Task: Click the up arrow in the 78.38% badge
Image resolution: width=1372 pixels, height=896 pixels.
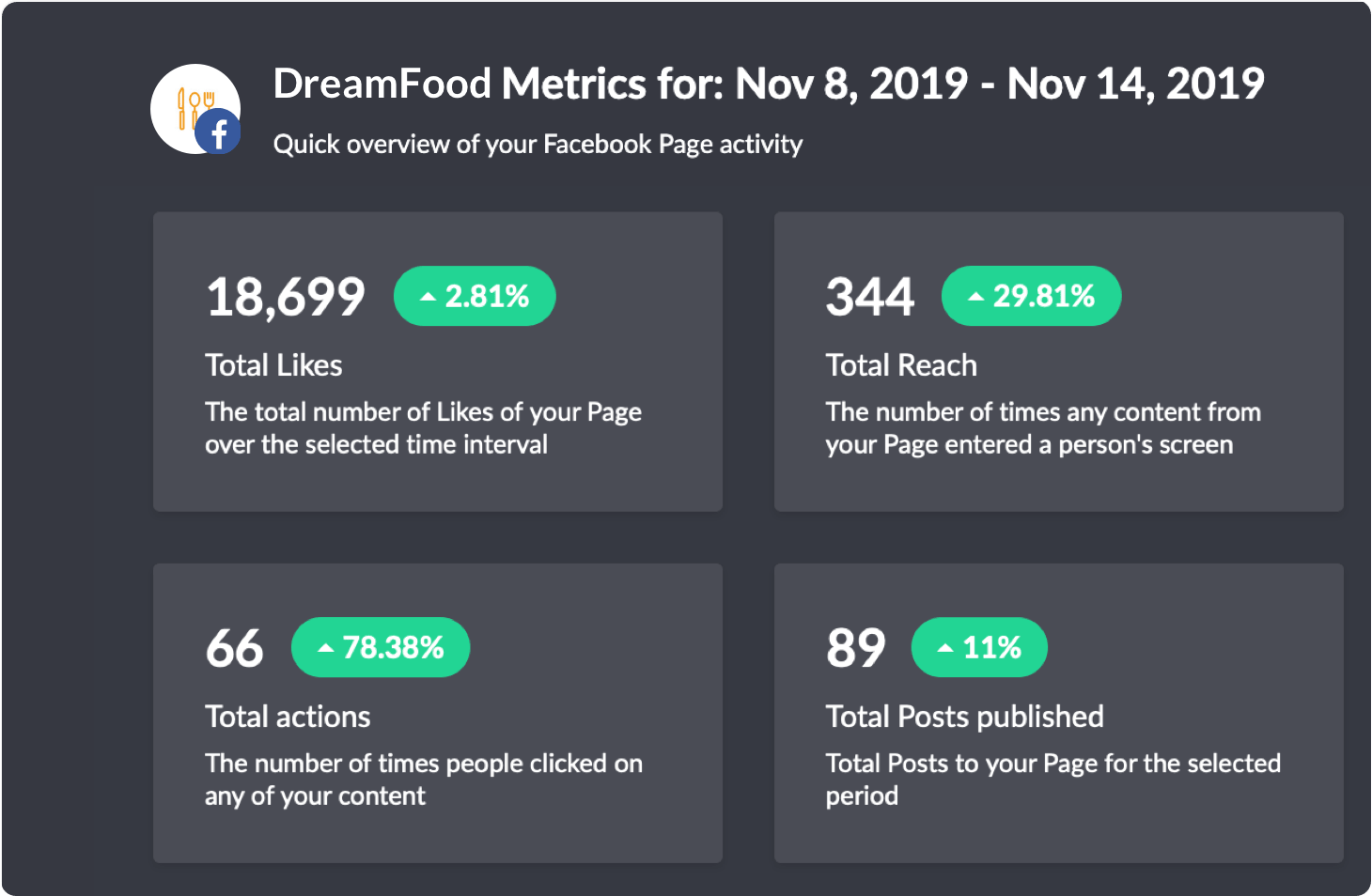Action: (x=326, y=648)
